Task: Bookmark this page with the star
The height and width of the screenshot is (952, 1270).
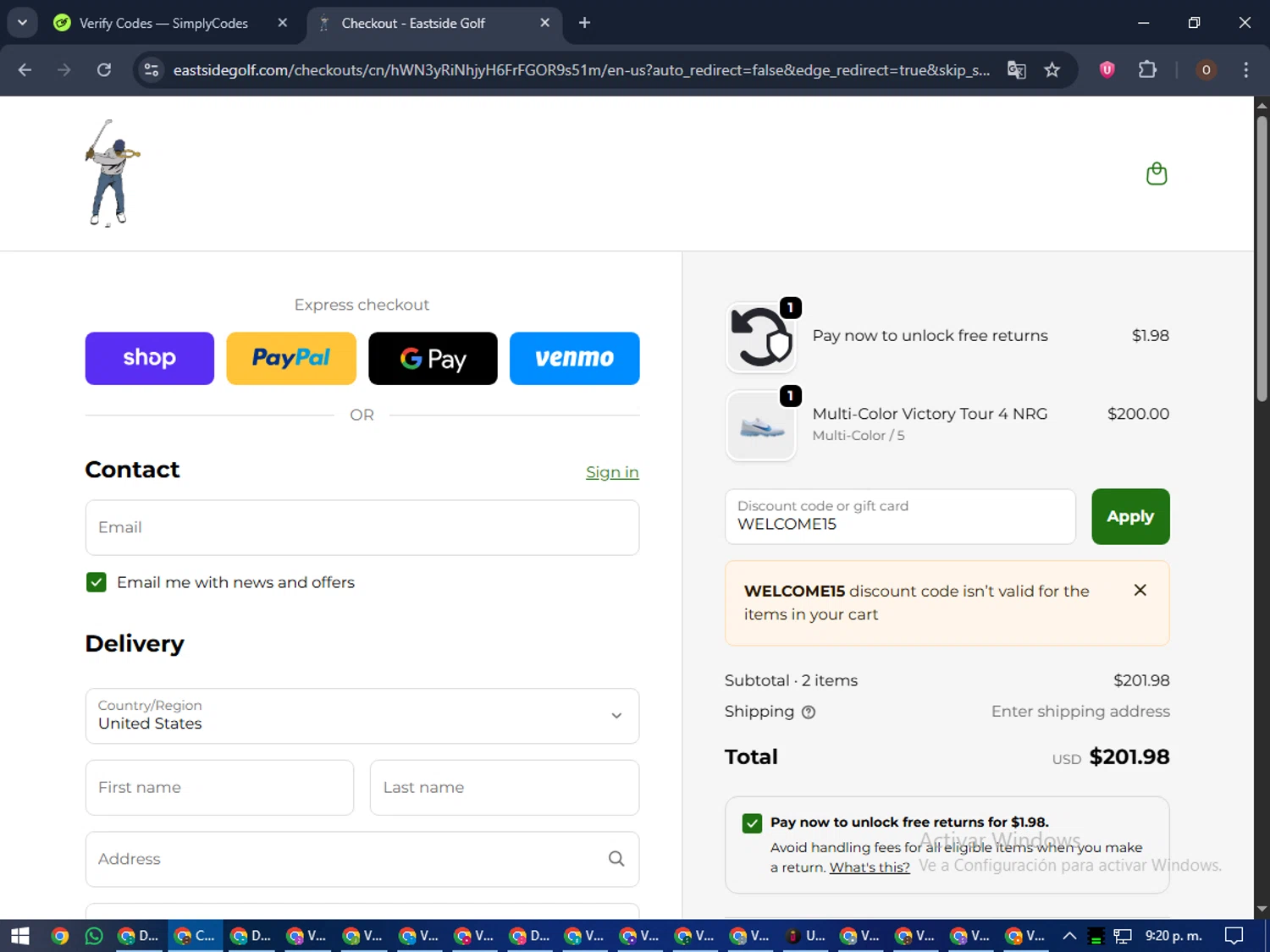Action: (1052, 69)
